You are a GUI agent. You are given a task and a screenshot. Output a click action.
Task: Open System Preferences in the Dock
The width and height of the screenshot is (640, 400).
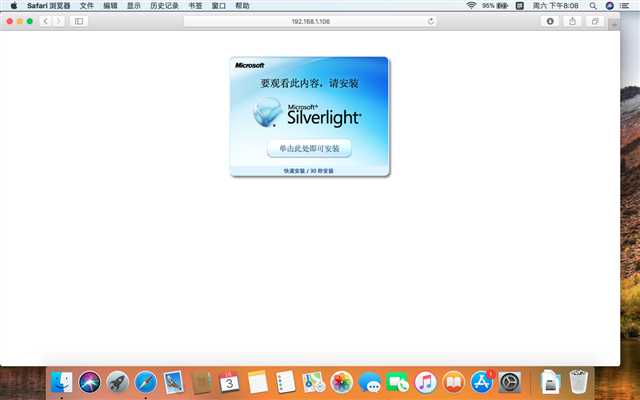(510, 382)
